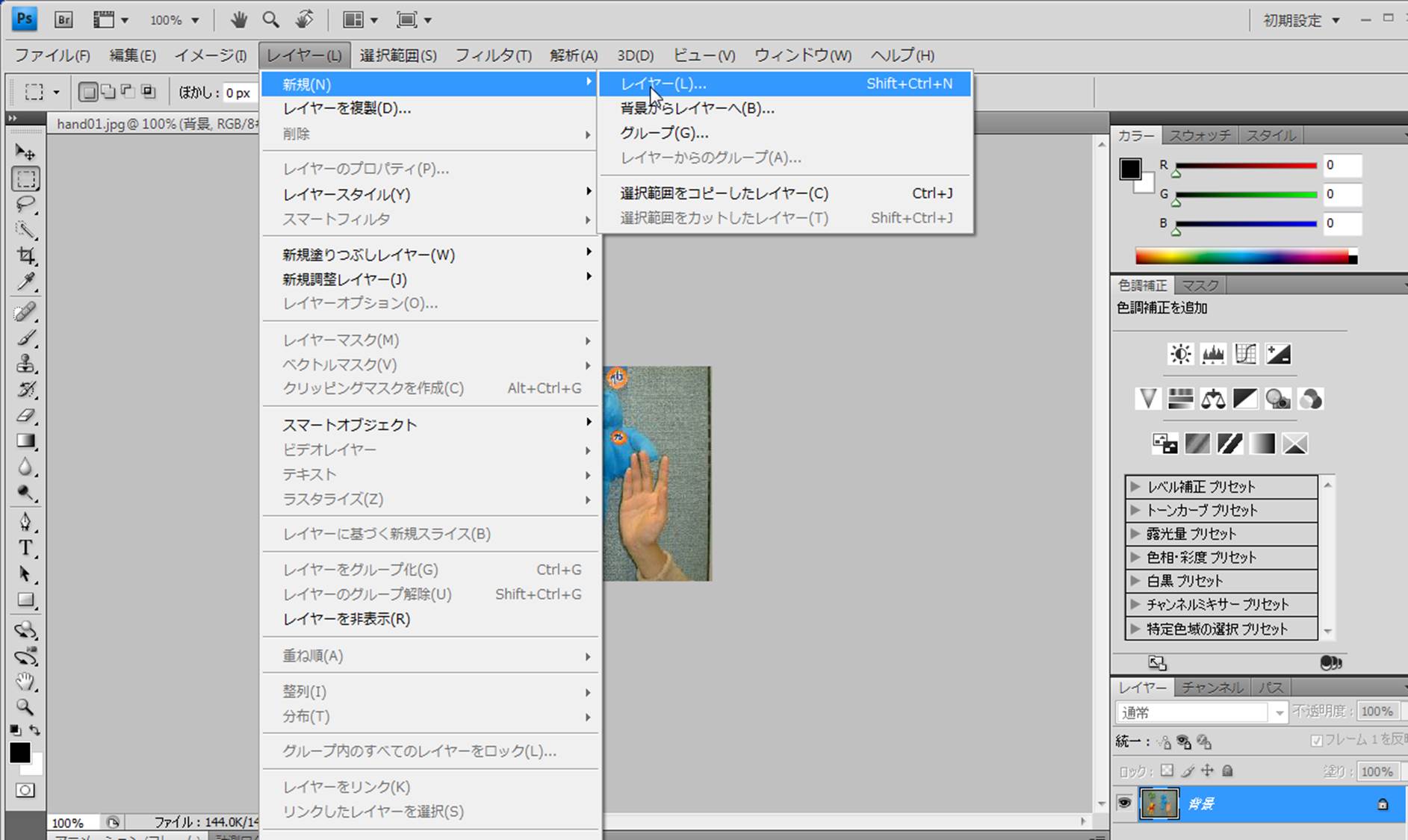Click the ぼかし feather input field
This screenshot has height=840, width=1408.
(x=239, y=93)
